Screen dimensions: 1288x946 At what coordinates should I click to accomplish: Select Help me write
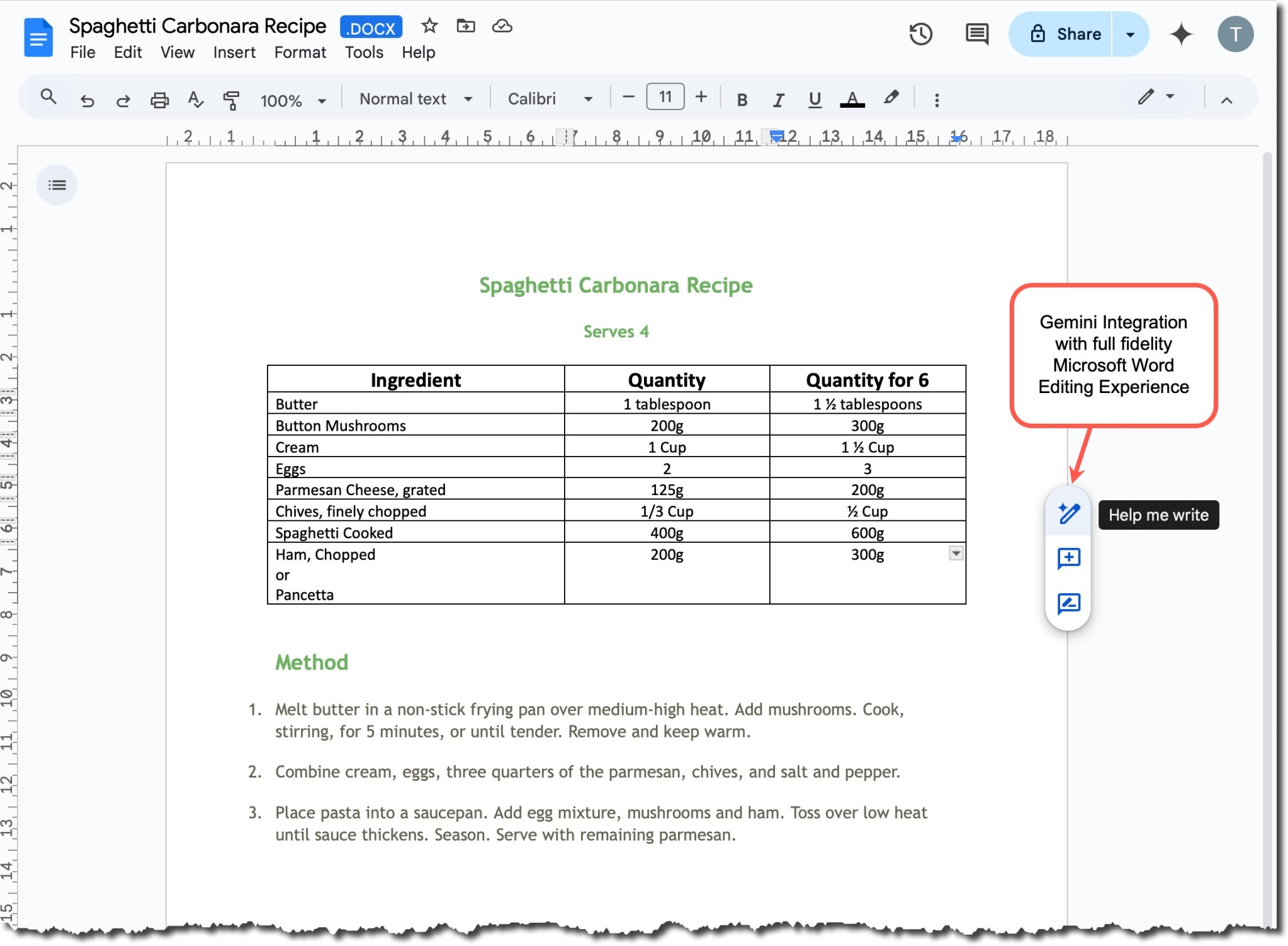[1068, 514]
